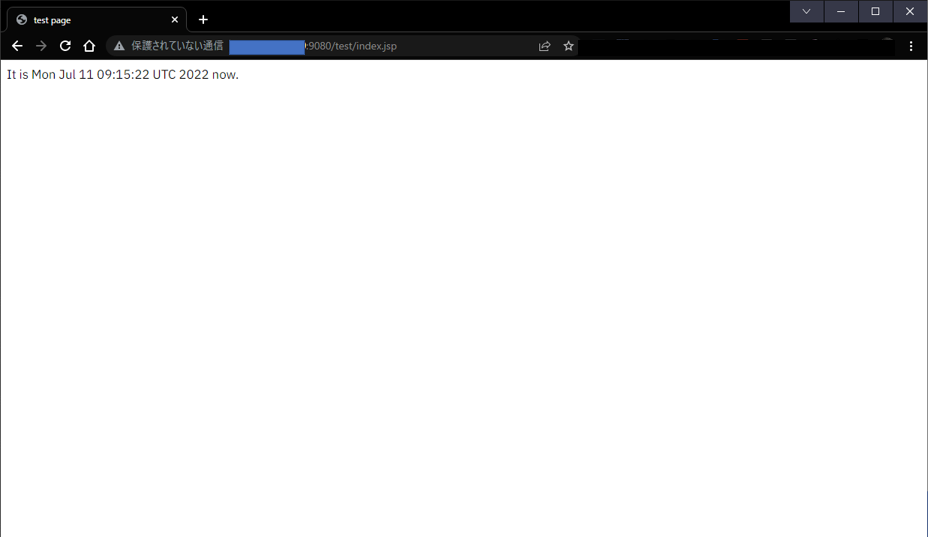Minimize the browser window
928x537 pixels.
pyautogui.click(x=840, y=11)
